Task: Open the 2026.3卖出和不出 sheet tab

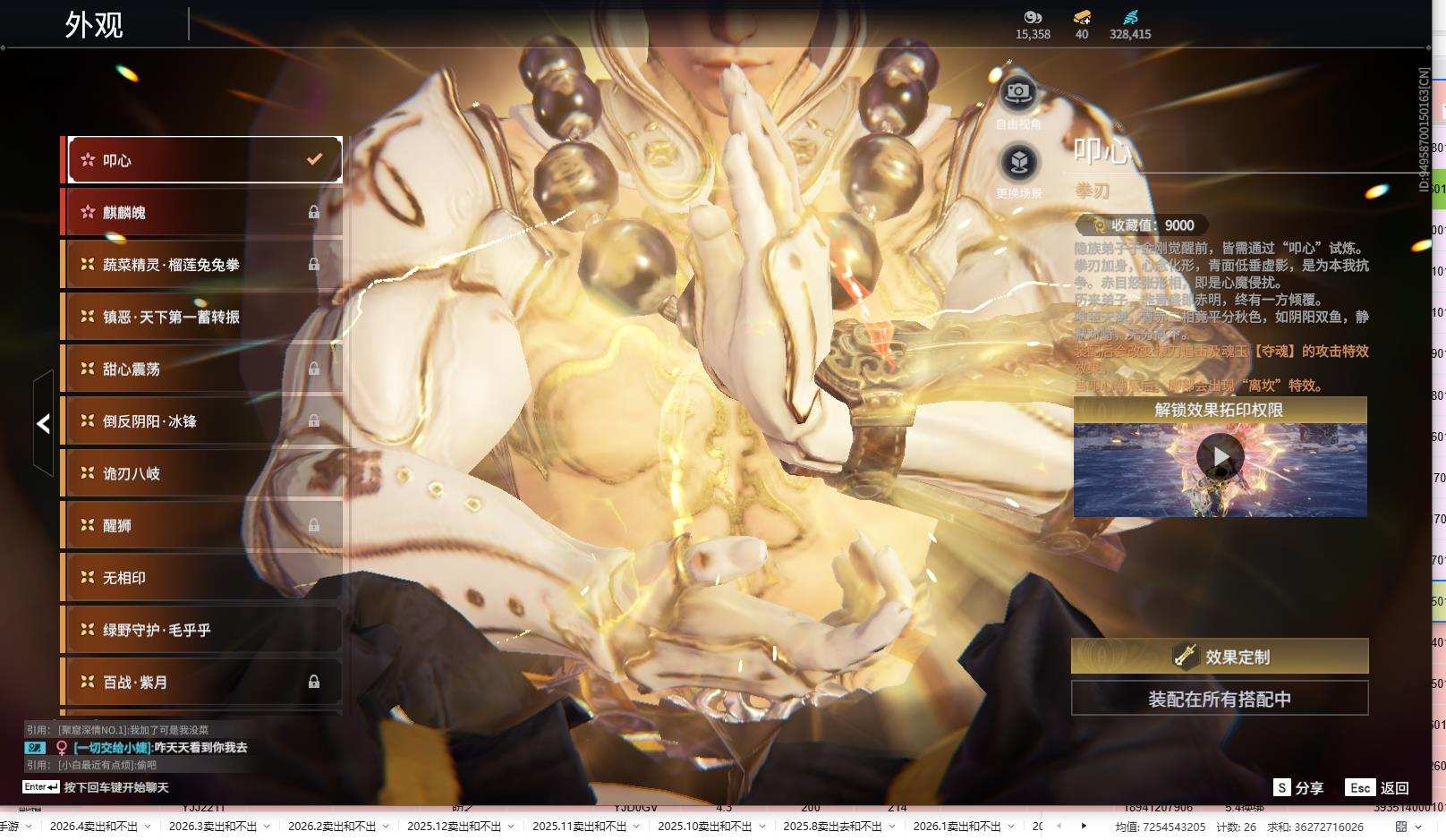Action: (x=213, y=827)
